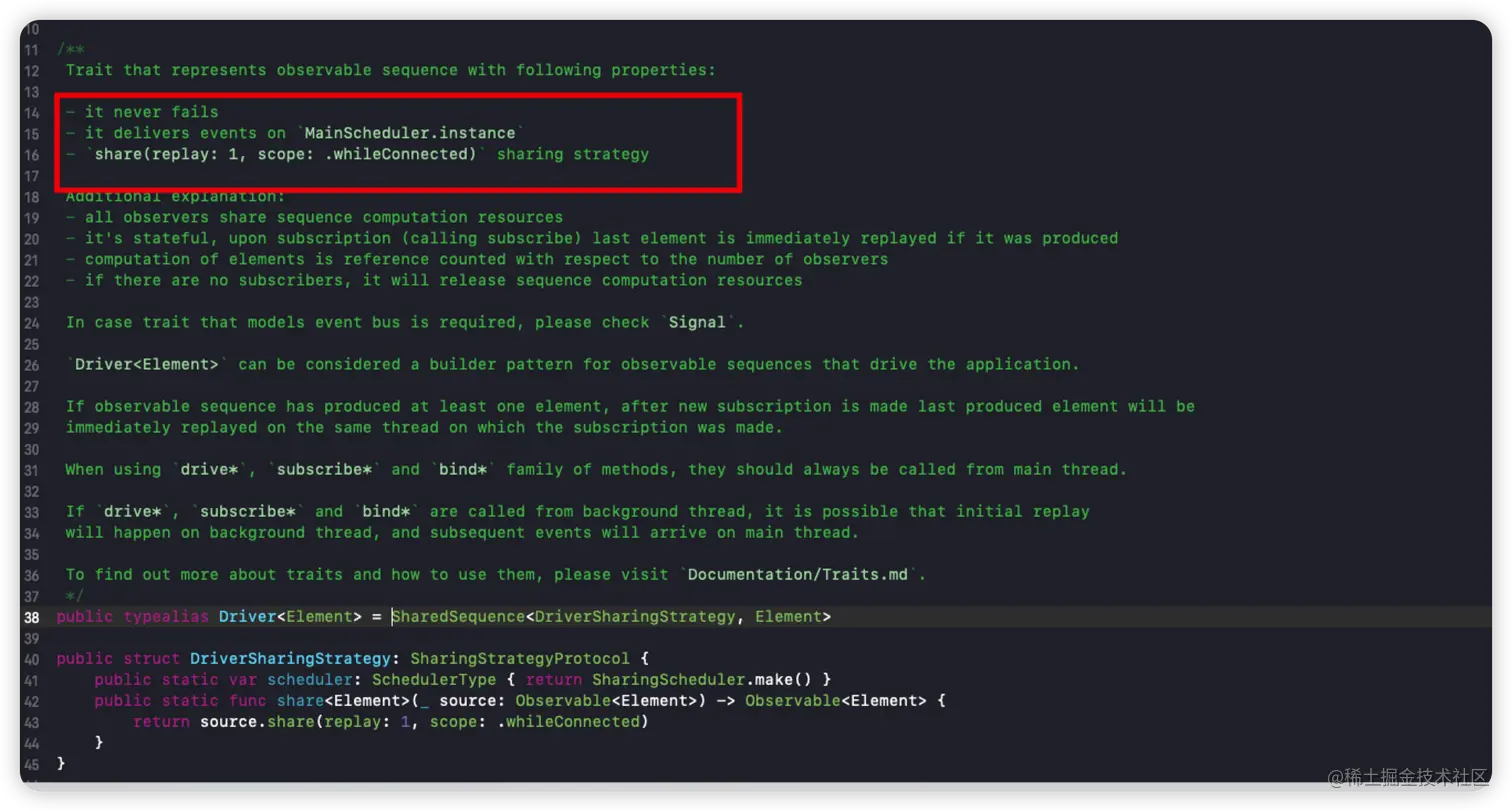This screenshot has width=1512, height=811.
Task: Click line number 24 in the gutter
Action: 31,323
